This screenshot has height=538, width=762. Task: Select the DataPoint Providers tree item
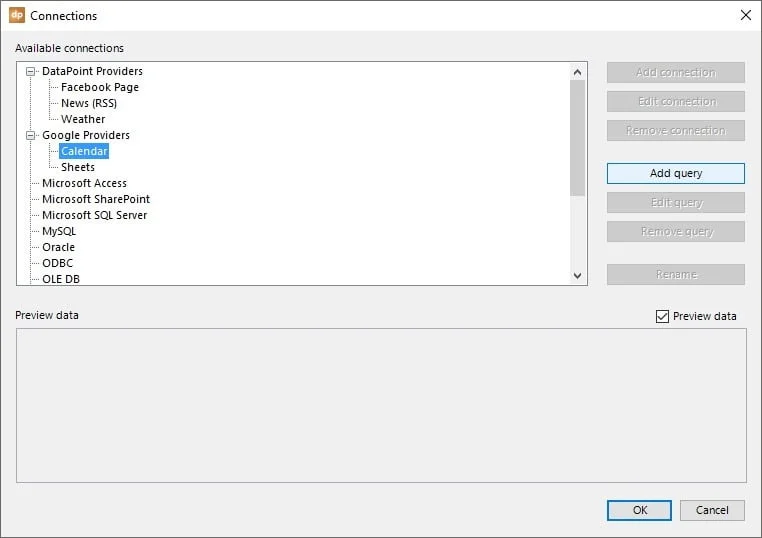[92, 71]
